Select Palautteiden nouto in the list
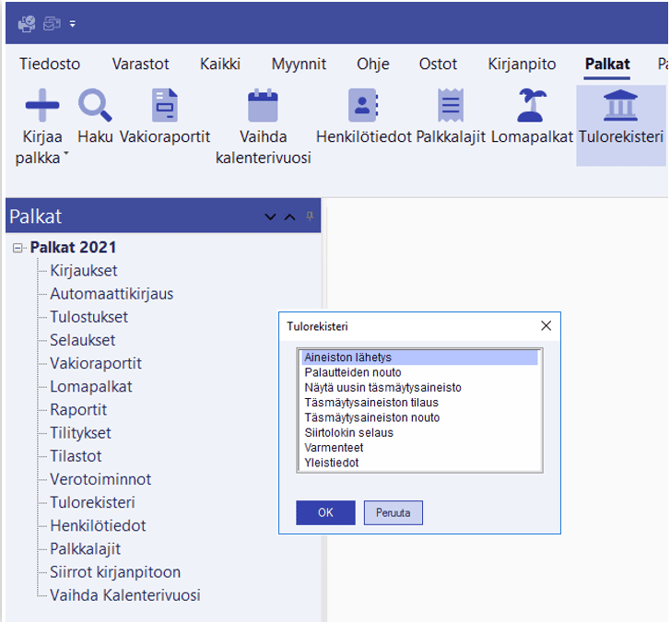Image resolution: width=670 pixels, height=622 pixels. 352,373
